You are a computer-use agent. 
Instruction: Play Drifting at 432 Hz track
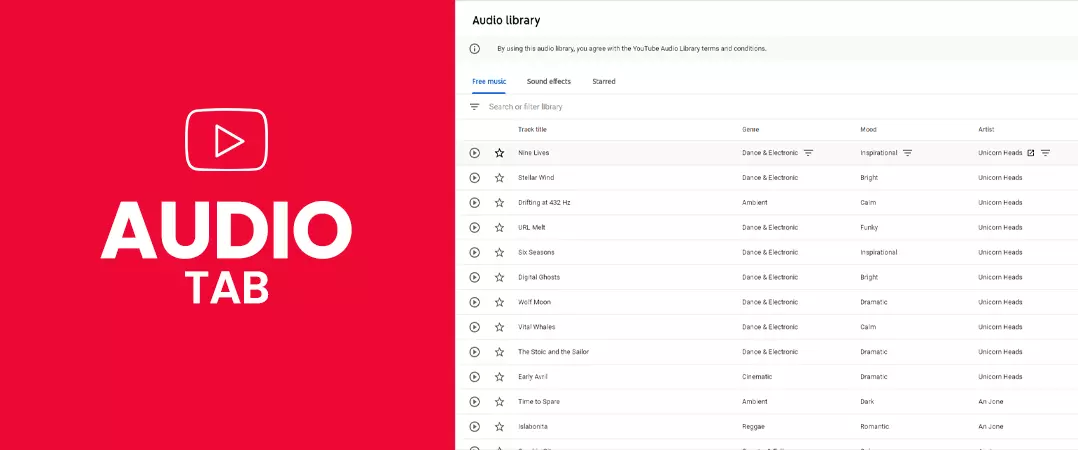pos(474,203)
